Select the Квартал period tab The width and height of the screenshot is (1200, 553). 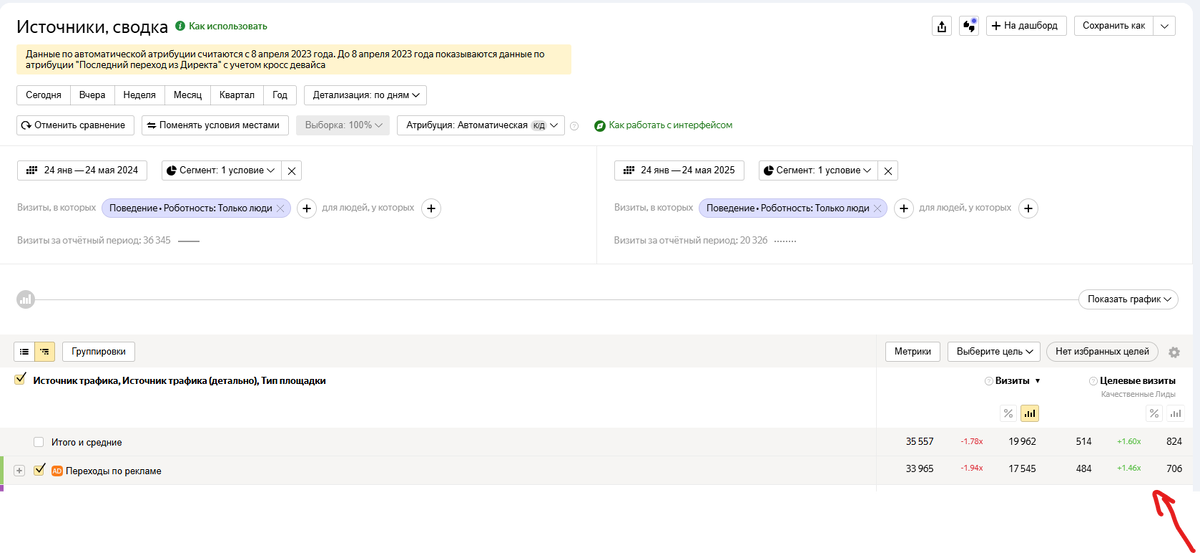coord(235,95)
